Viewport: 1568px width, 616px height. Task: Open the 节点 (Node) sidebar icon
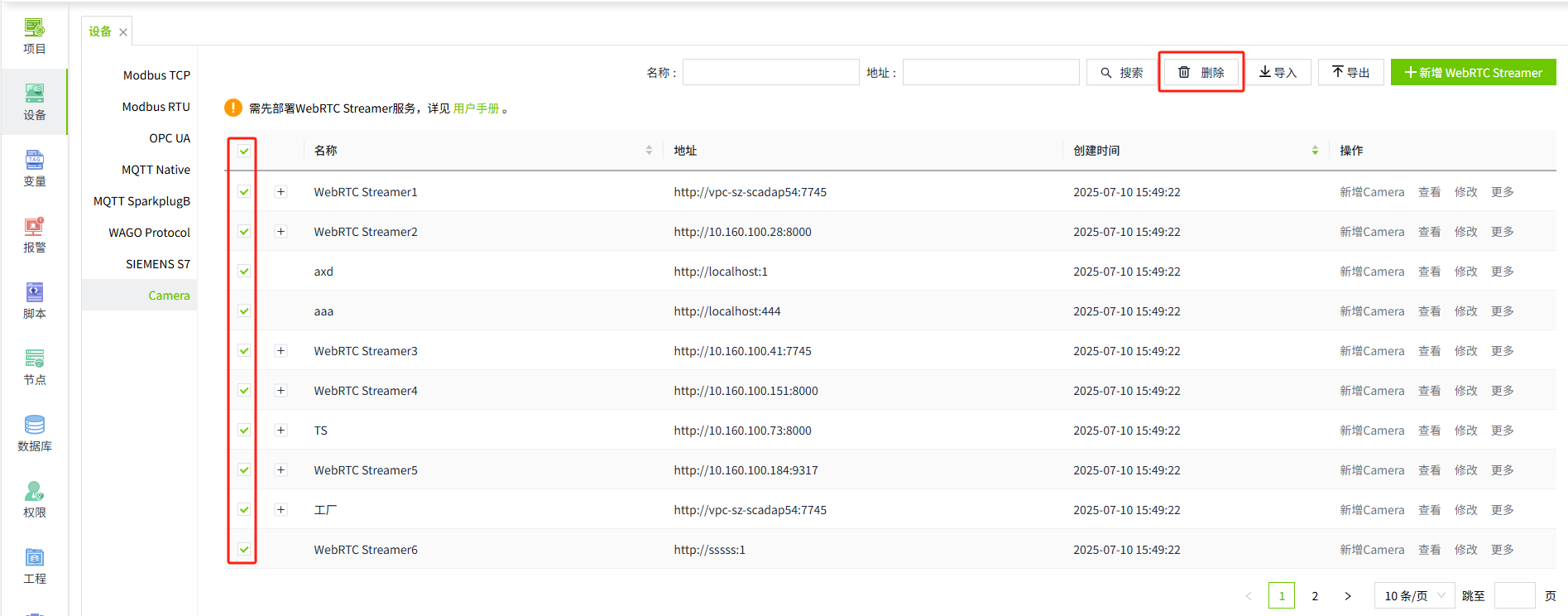tap(34, 368)
